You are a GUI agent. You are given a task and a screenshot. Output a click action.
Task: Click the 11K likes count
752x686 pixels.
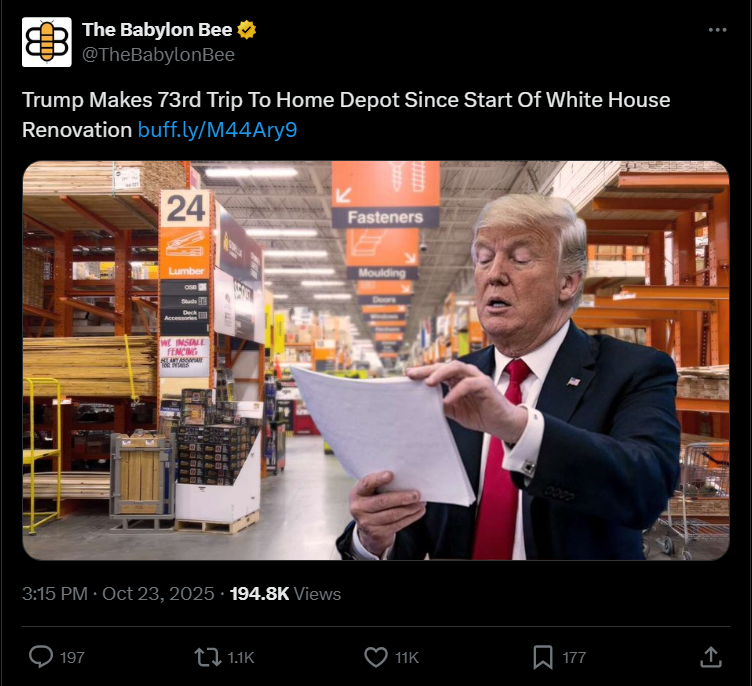tap(407, 657)
